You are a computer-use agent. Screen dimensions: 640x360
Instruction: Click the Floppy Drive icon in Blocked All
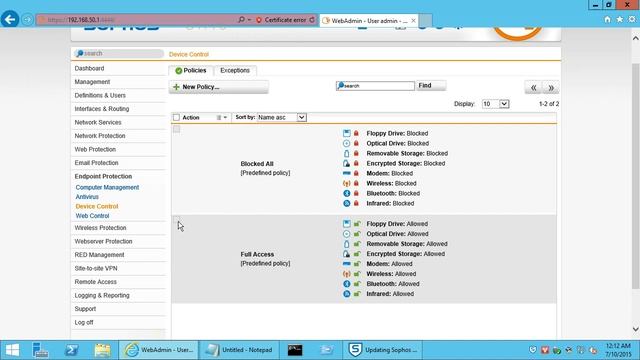click(x=347, y=133)
